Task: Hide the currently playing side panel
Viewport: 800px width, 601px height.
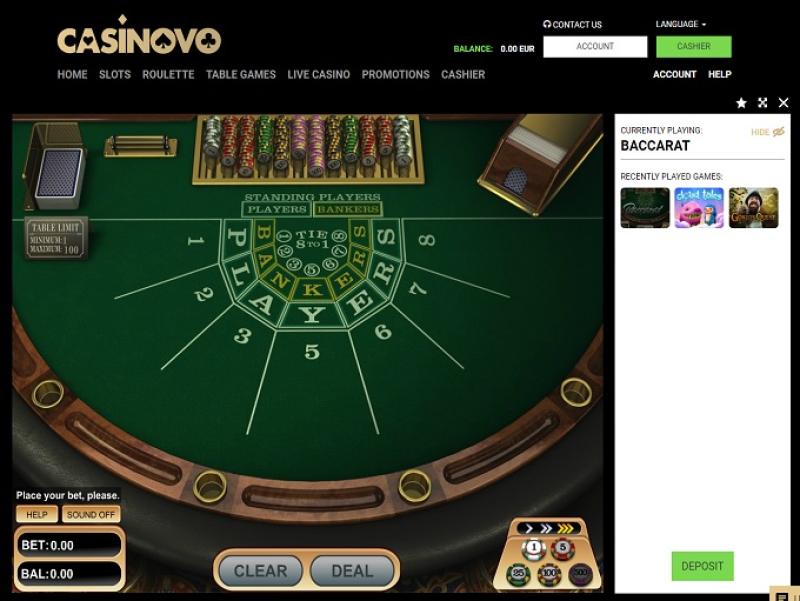Action: (x=767, y=132)
